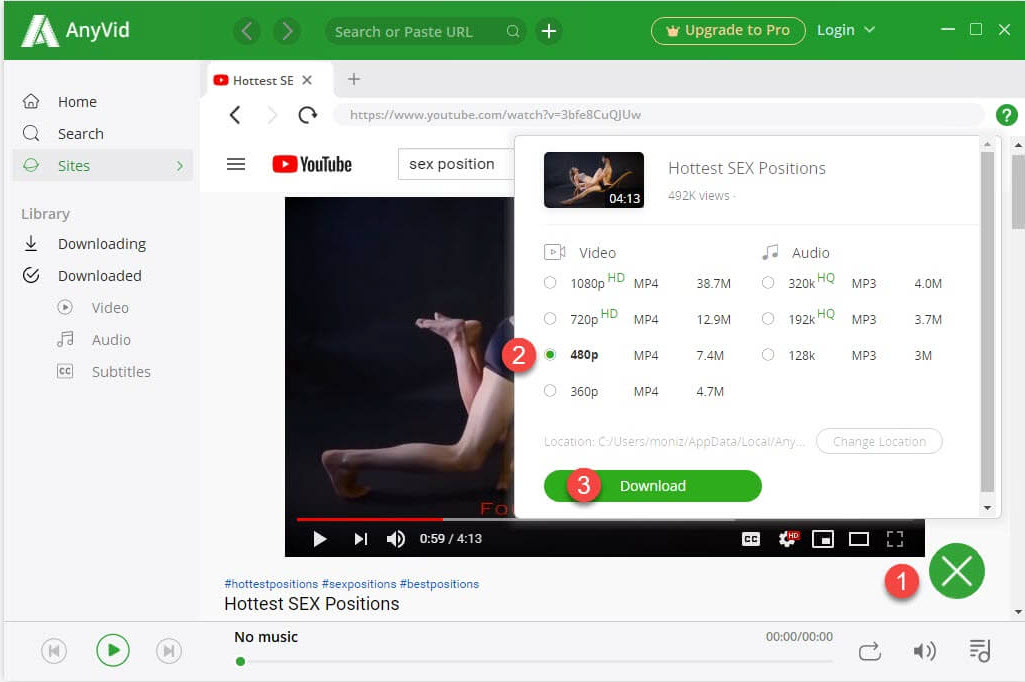Open the green help question icon
Image resolution: width=1025 pixels, height=682 pixels.
point(1007,115)
